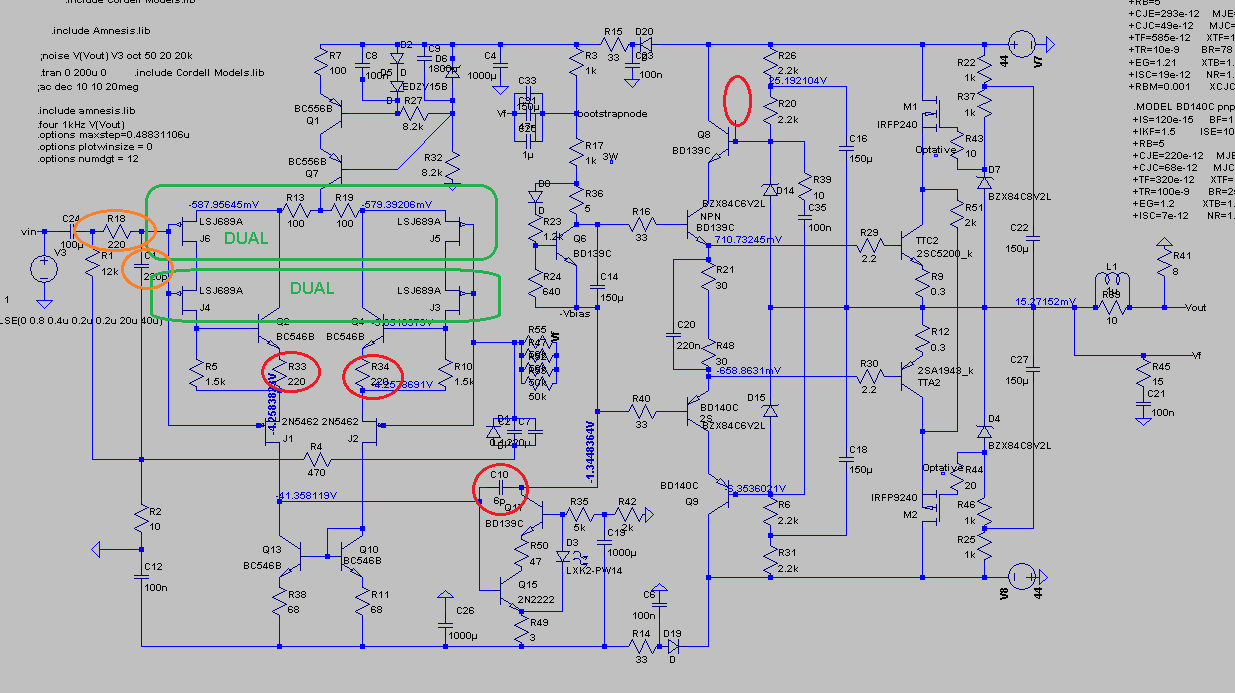Click '.options maxstep=0.48831106u' directive text

click(x=113, y=134)
